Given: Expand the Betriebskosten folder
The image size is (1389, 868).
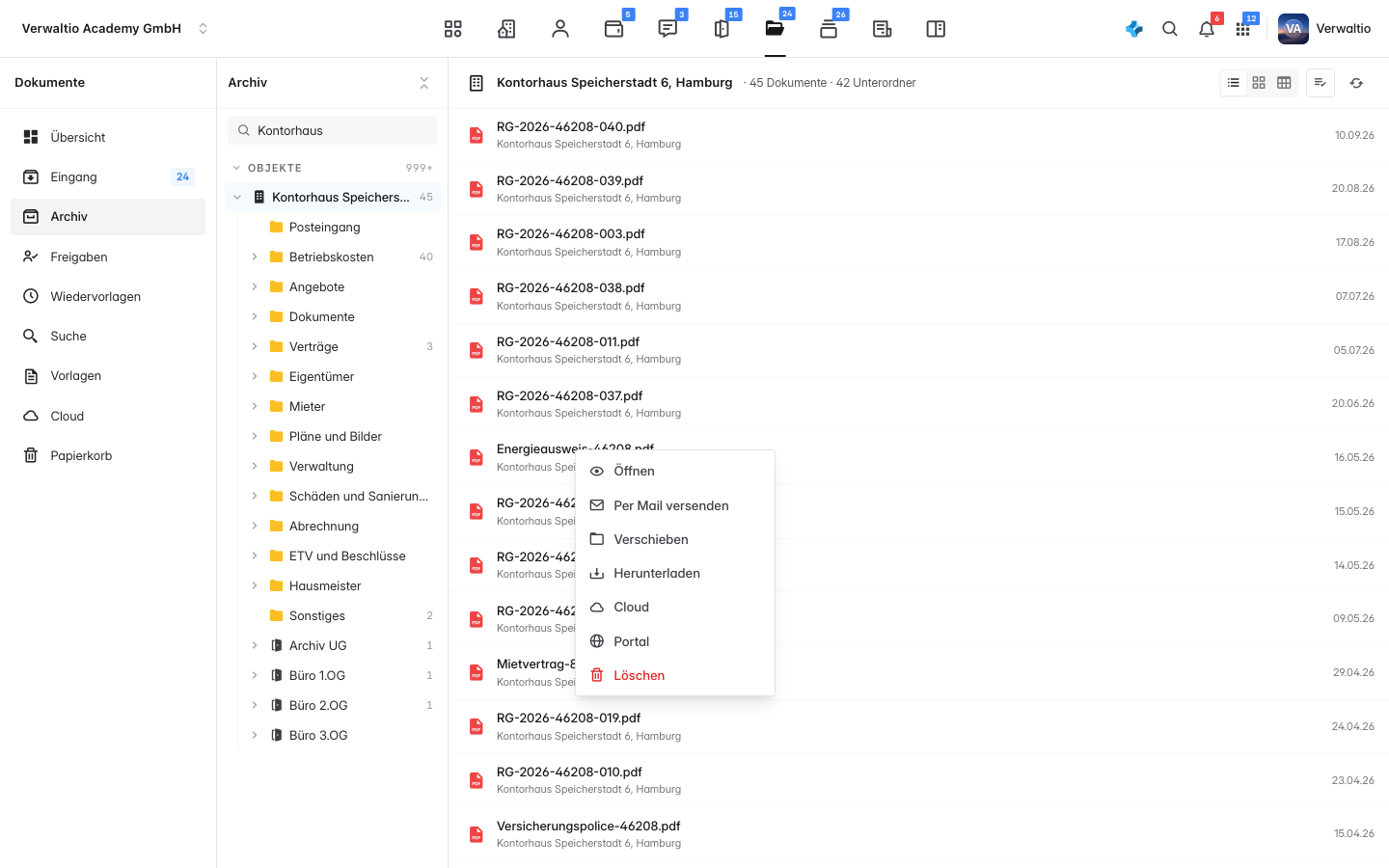Looking at the screenshot, I should [x=255, y=257].
